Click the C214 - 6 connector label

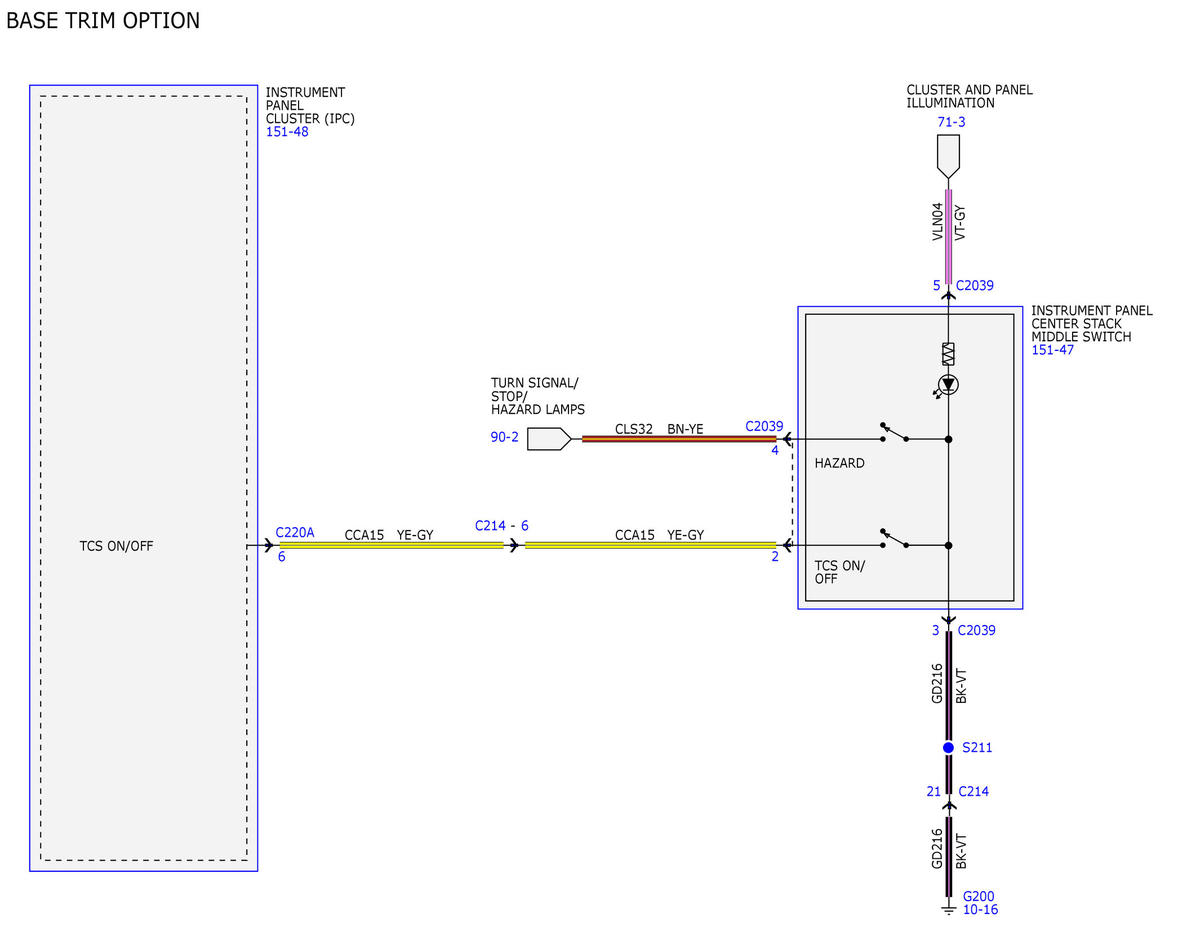click(x=502, y=525)
